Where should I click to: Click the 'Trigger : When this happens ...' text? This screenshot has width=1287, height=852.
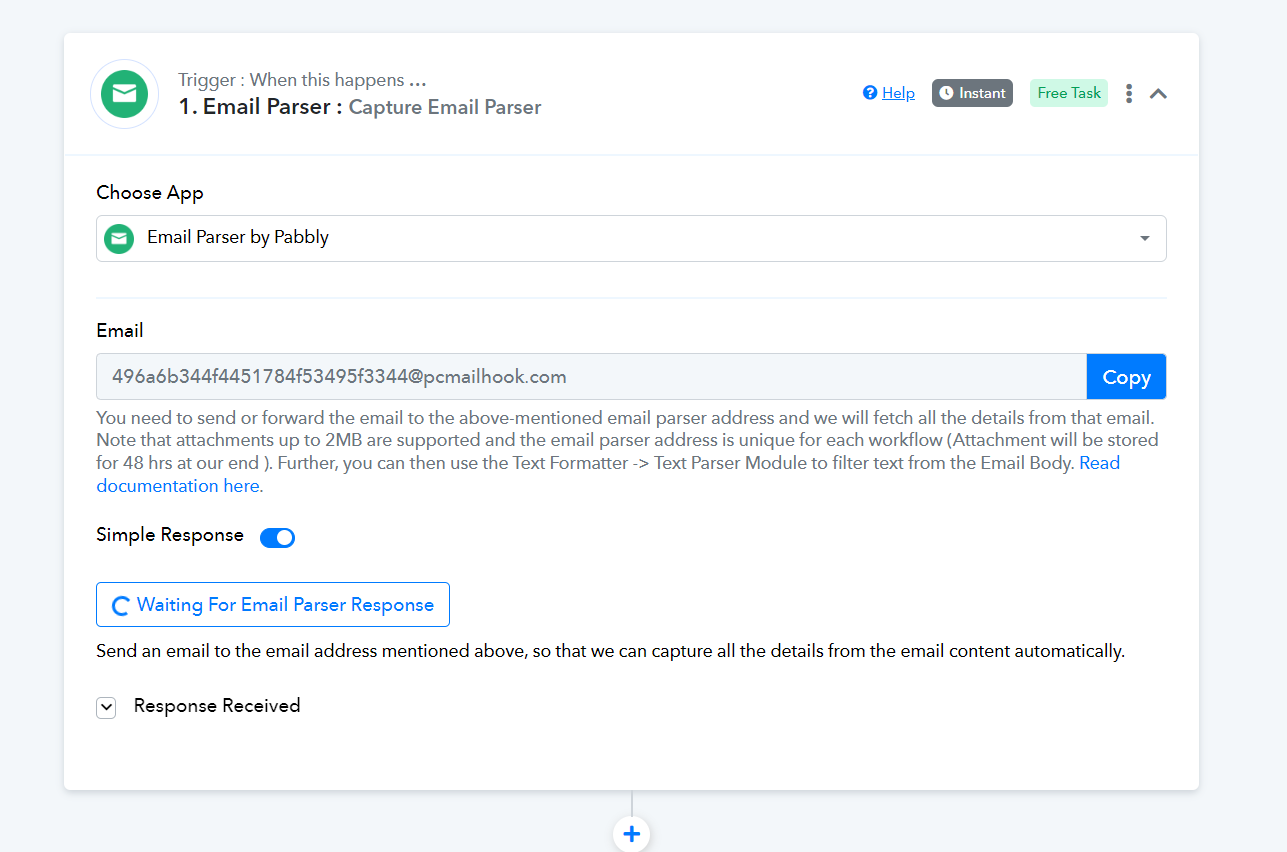(302, 80)
